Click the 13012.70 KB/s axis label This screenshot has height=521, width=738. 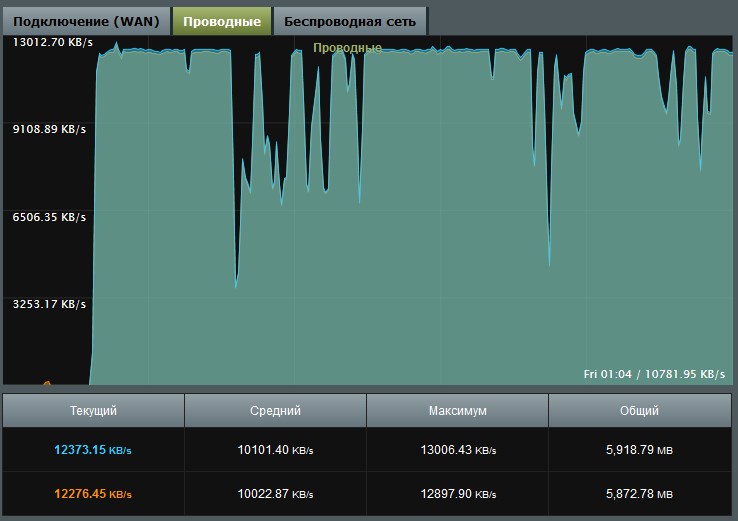click(x=52, y=42)
